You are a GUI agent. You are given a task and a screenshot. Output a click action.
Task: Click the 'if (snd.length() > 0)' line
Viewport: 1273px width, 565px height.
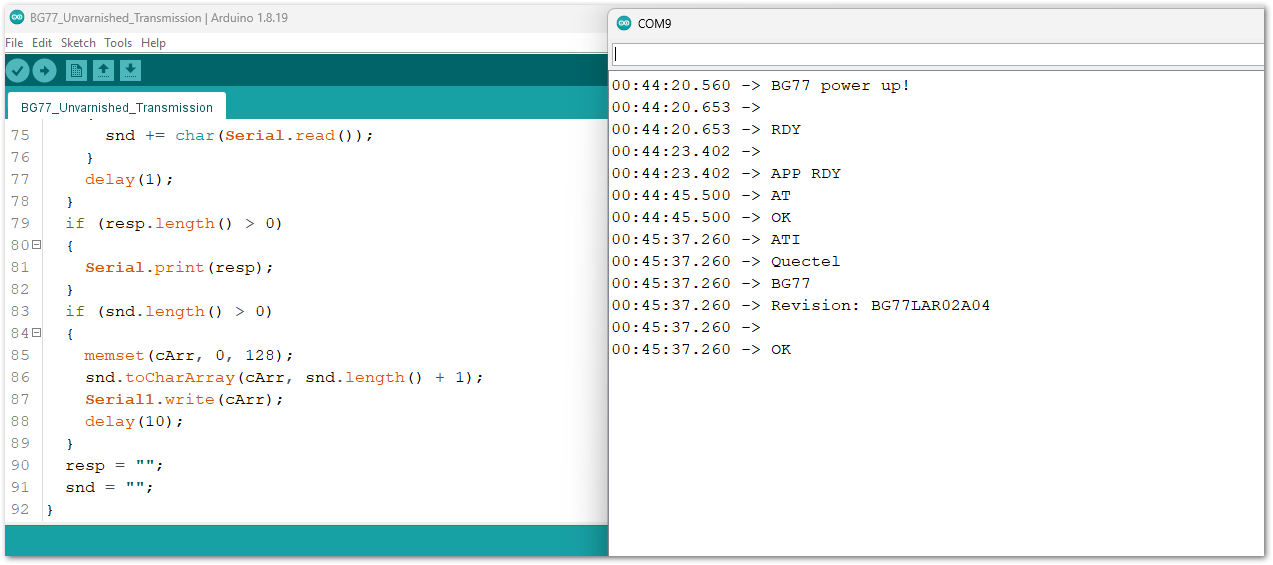[x=169, y=311]
